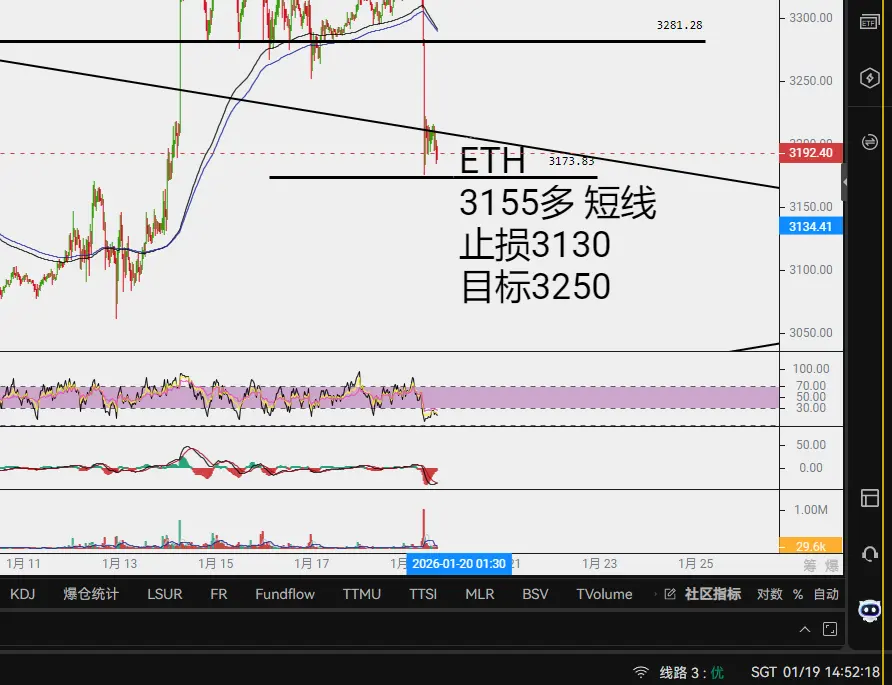The height and width of the screenshot is (685, 892).
Task: Click the 1月 13 date axis label
Action: point(119,564)
